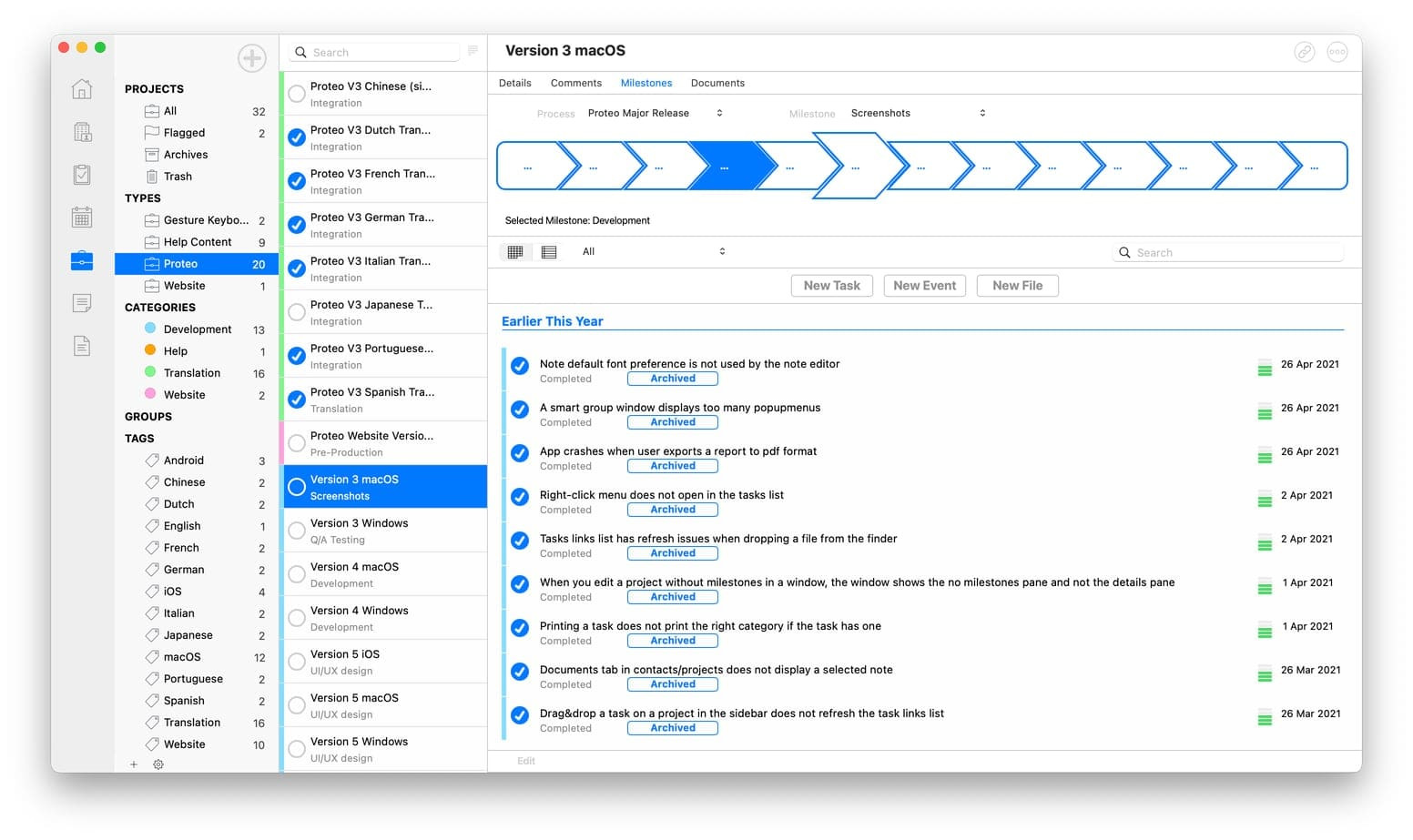Click the circular add (+) button
This screenshot has height=840, width=1413.
pyautogui.click(x=251, y=58)
